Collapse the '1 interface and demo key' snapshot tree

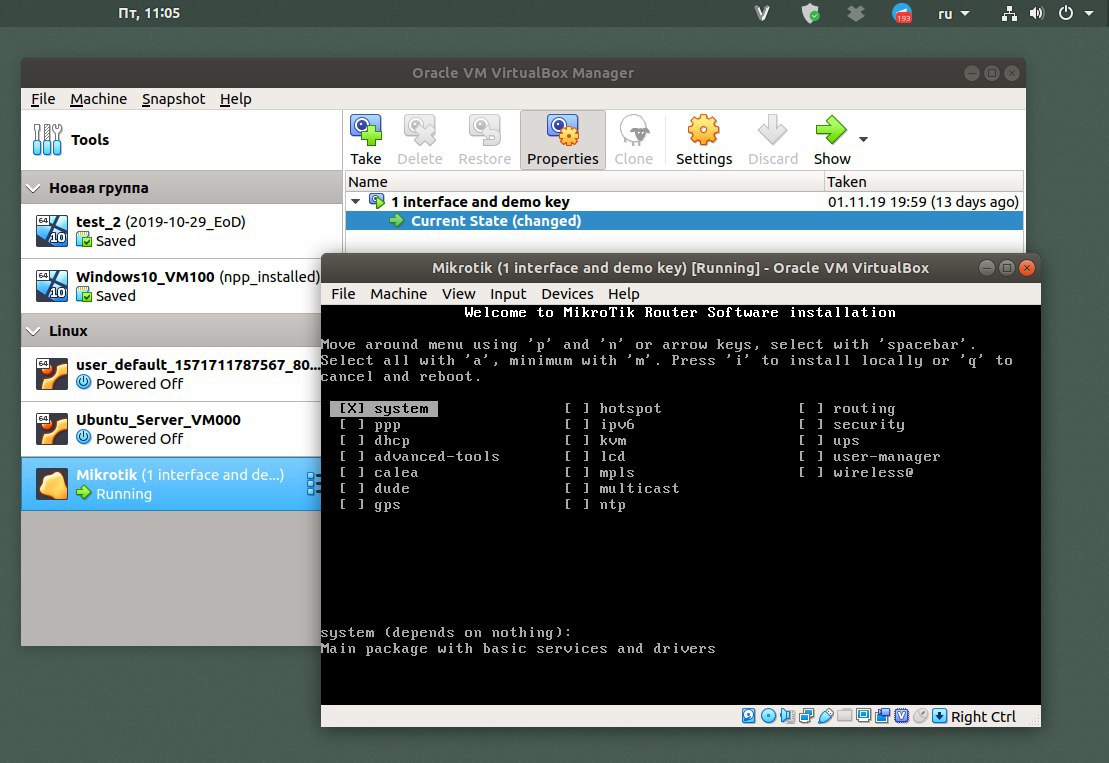pos(356,202)
